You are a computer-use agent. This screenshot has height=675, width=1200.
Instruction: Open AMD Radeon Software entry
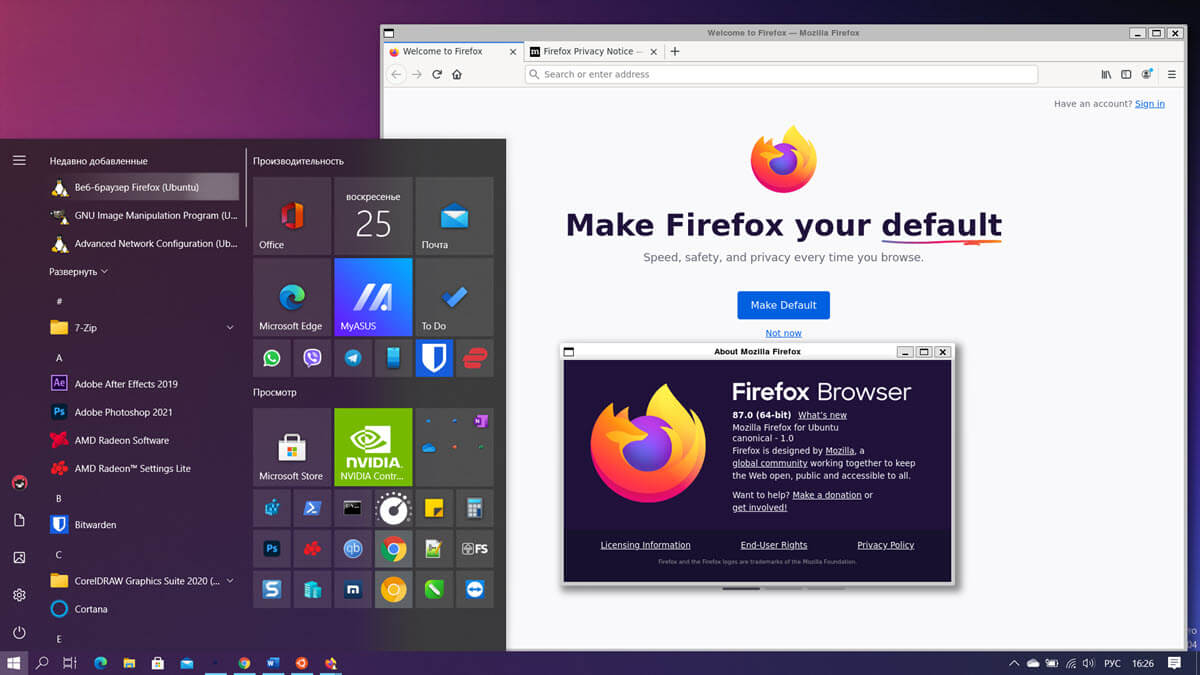(144, 440)
